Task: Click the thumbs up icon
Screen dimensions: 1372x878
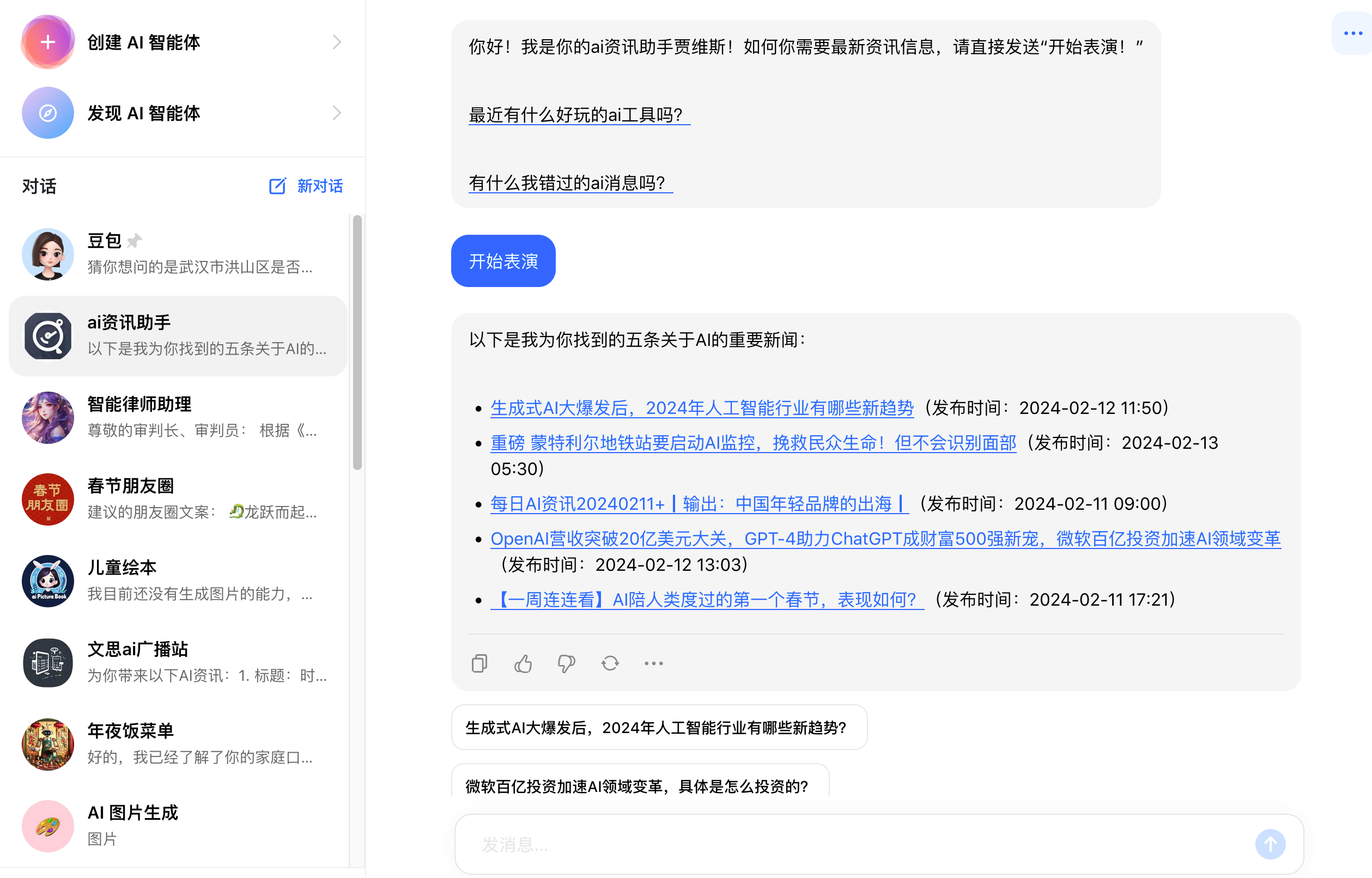Action: pyautogui.click(x=523, y=663)
